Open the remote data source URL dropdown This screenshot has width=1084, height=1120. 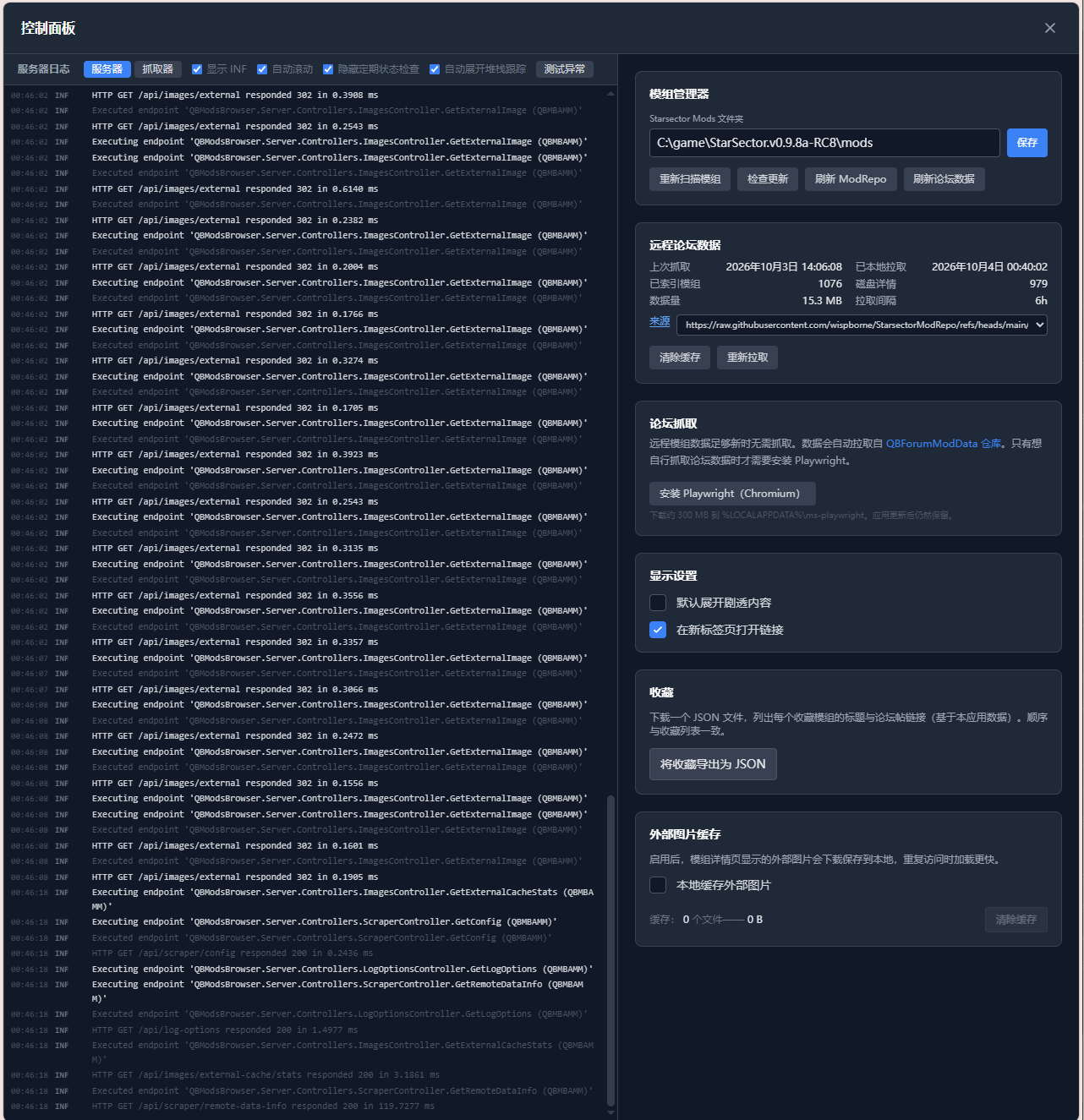point(862,325)
